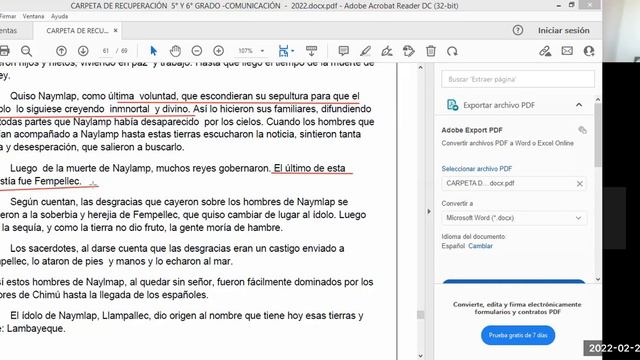Click the selected file name CARPETA D...docx.pdf

click(480, 183)
